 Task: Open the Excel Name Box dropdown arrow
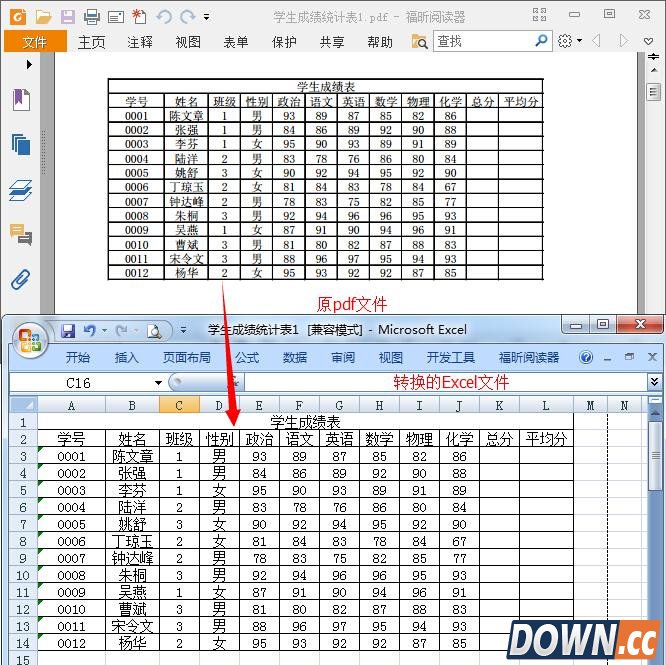pyautogui.click(x=158, y=383)
